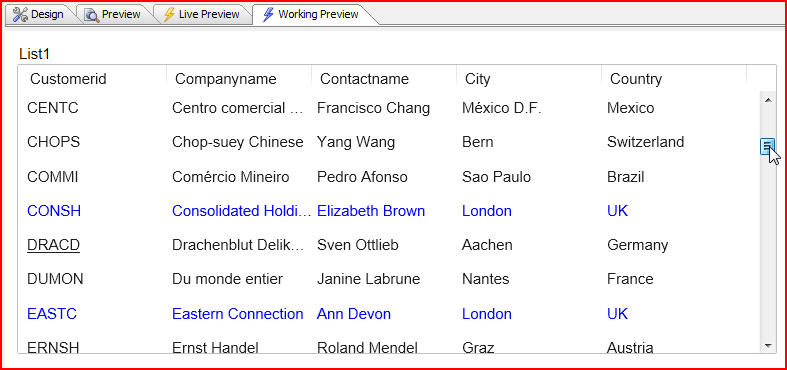
Task: Select the ERNSH customer ID cell
Action: click(53, 347)
